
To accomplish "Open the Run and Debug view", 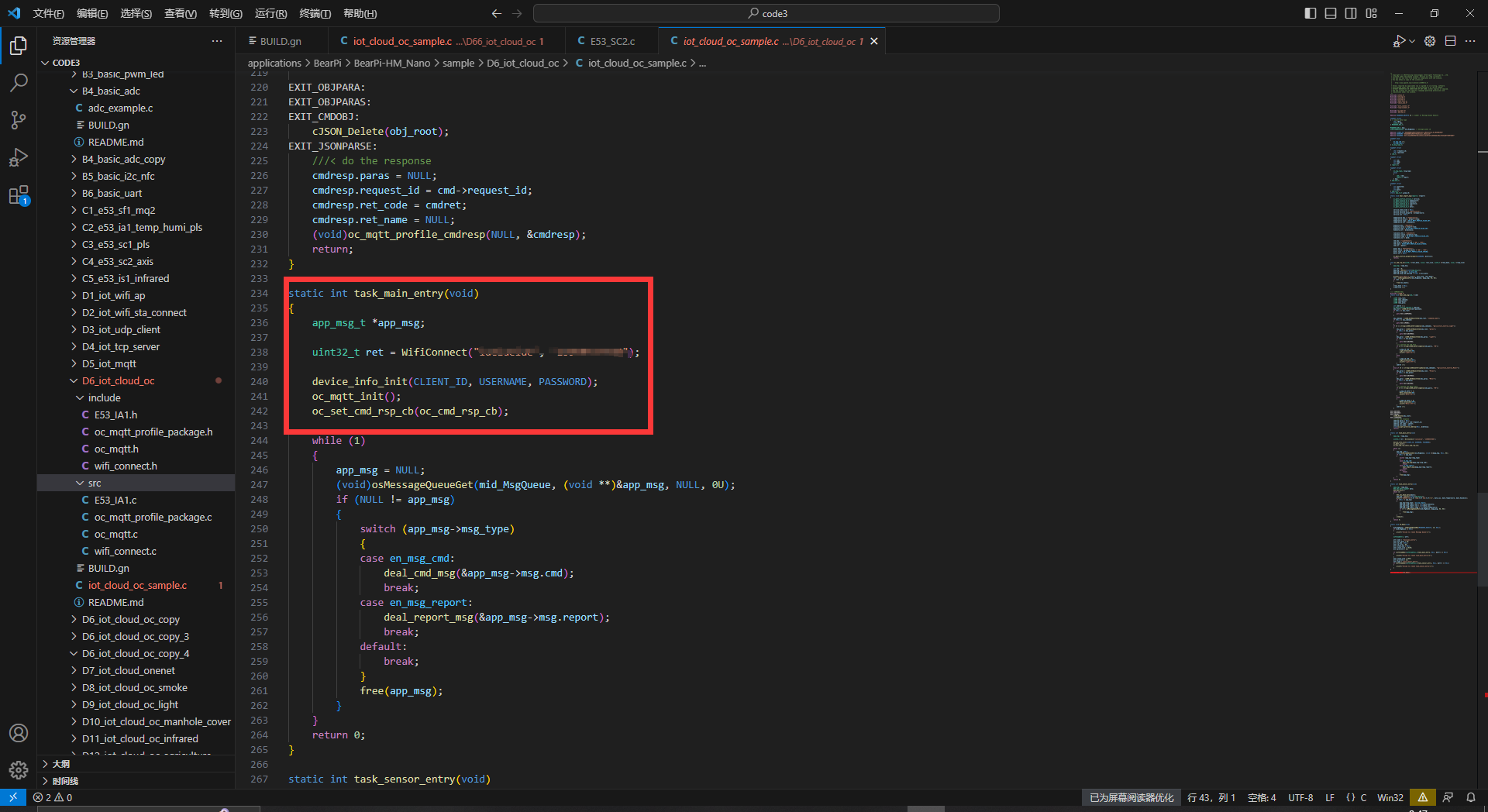I will click(x=19, y=157).
